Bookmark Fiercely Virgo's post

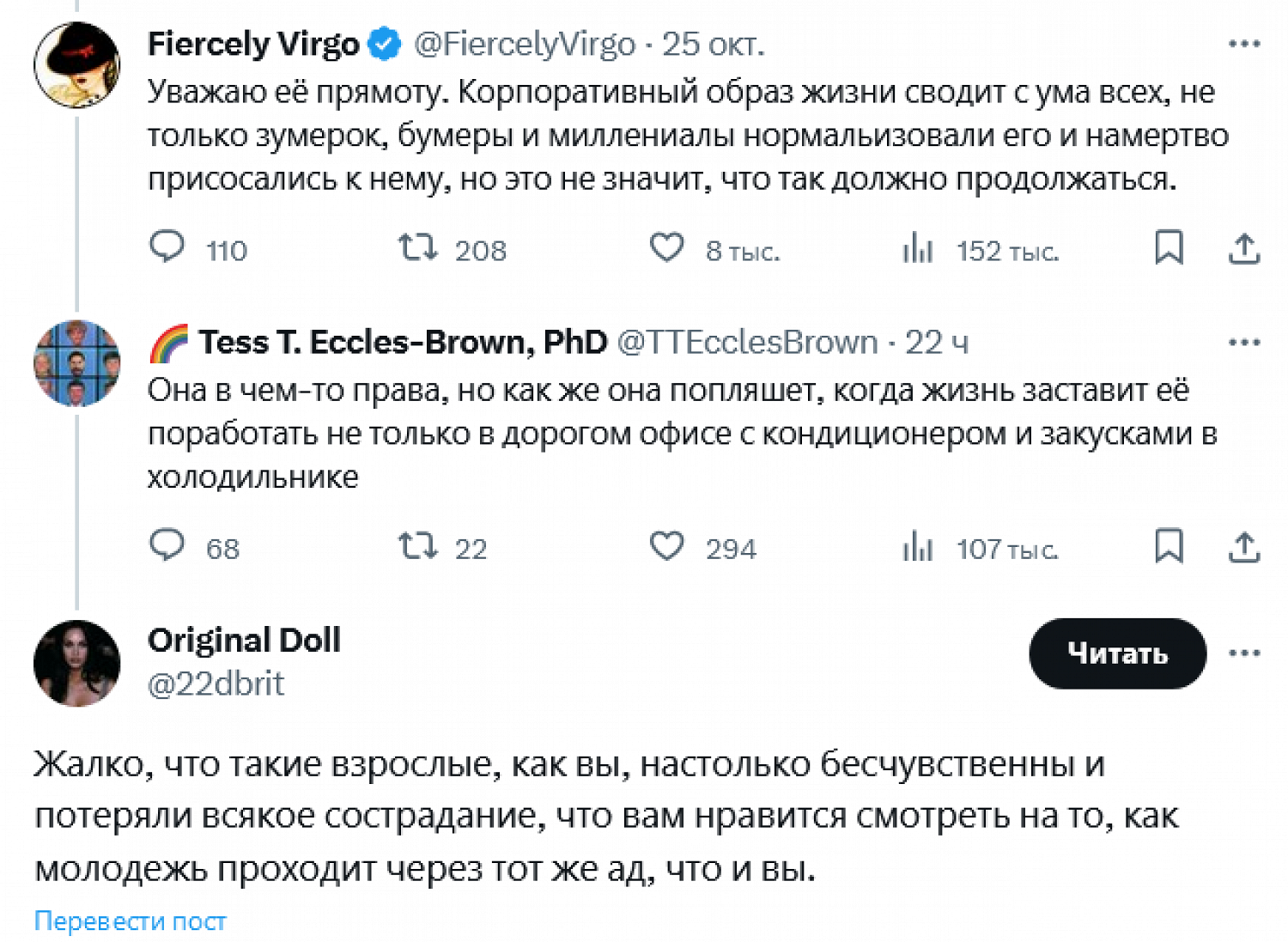click(x=1169, y=247)
